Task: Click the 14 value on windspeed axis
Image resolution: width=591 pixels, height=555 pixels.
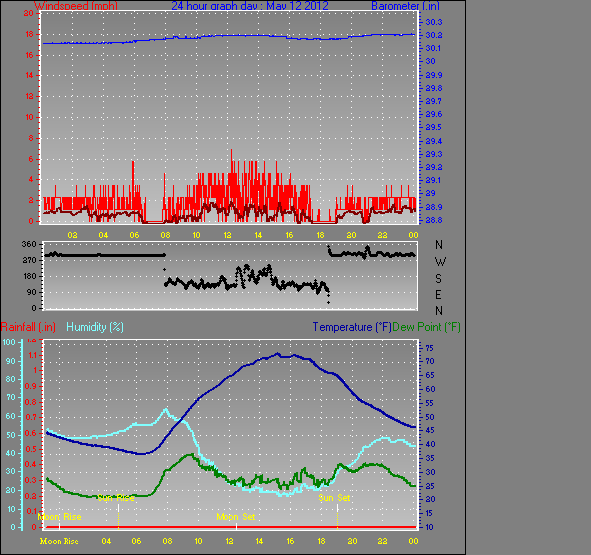Action: point(29,75)
